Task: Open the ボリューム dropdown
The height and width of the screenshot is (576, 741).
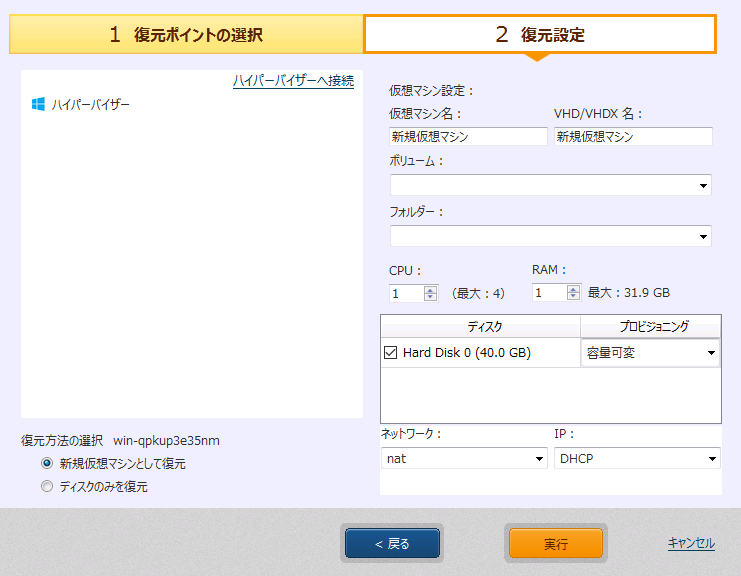Action: 550,185
